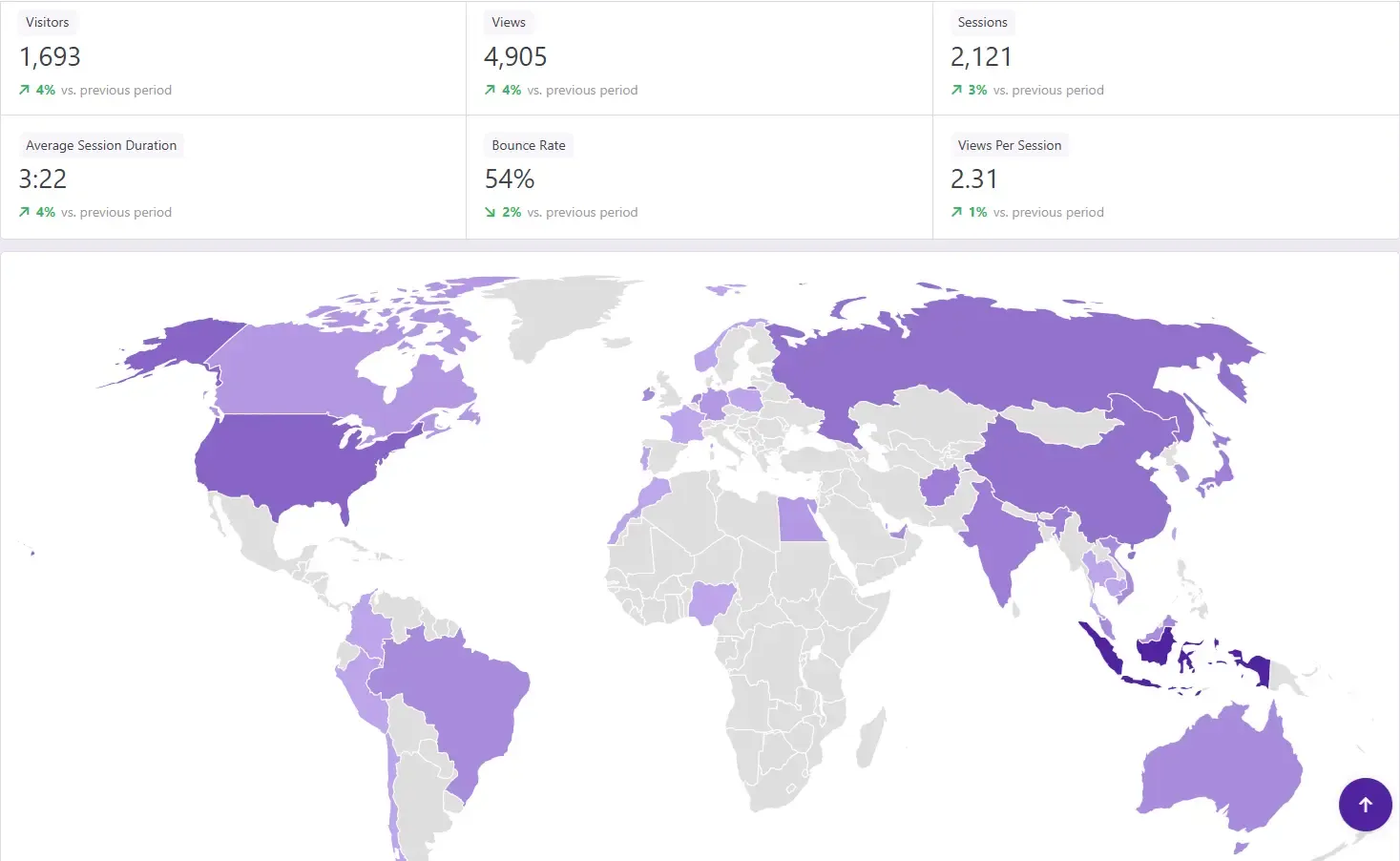Select the Average Session Duration label
This screenshot has width=1400, height=861.
[x=101, y=145]
